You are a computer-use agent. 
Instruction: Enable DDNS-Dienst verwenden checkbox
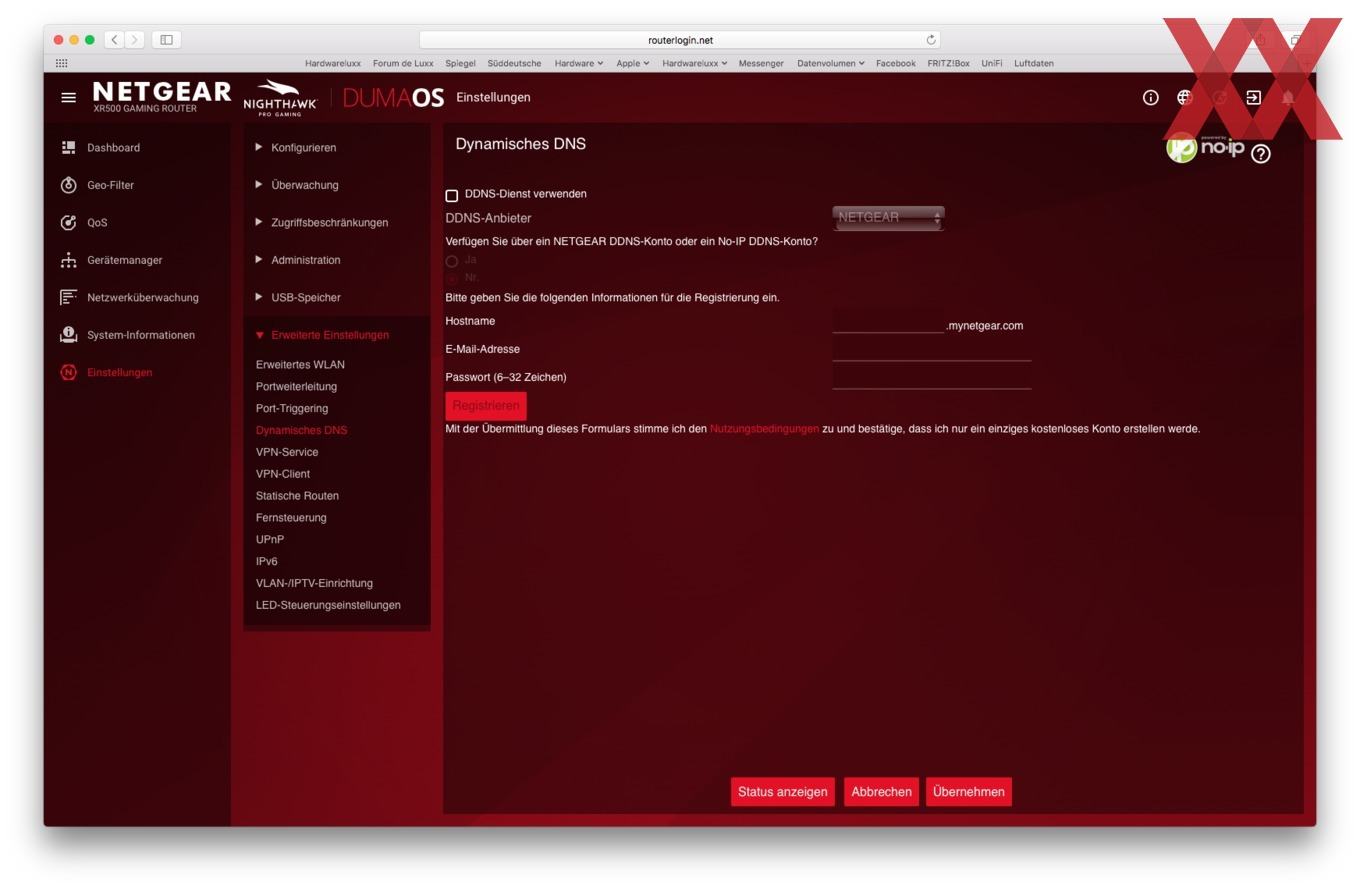point(452,196)
